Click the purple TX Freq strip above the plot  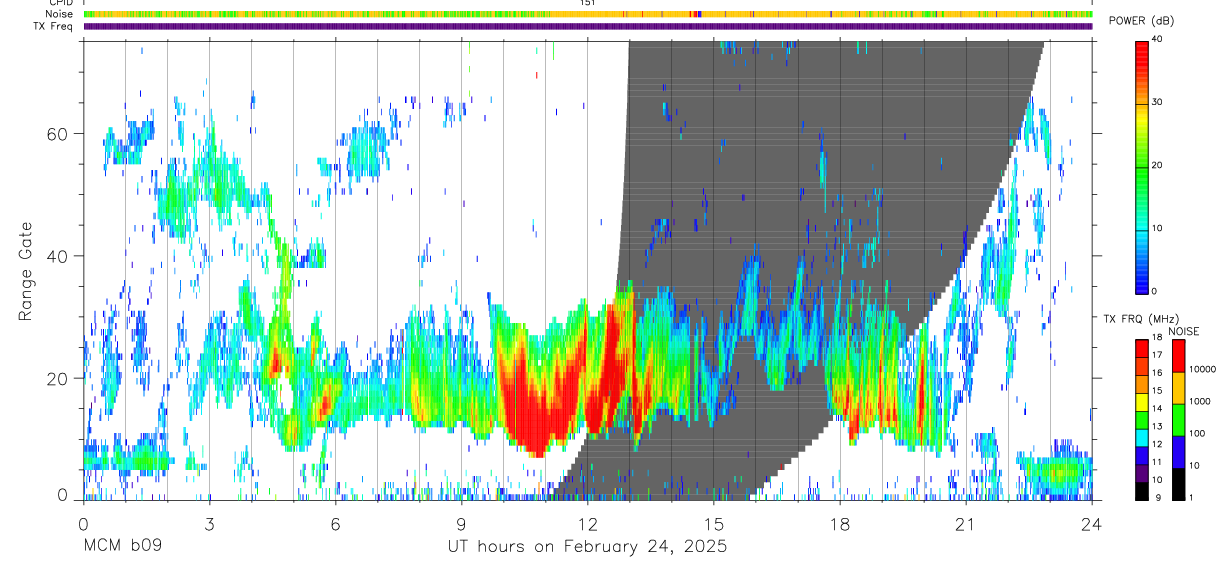(x=588, y=26)
